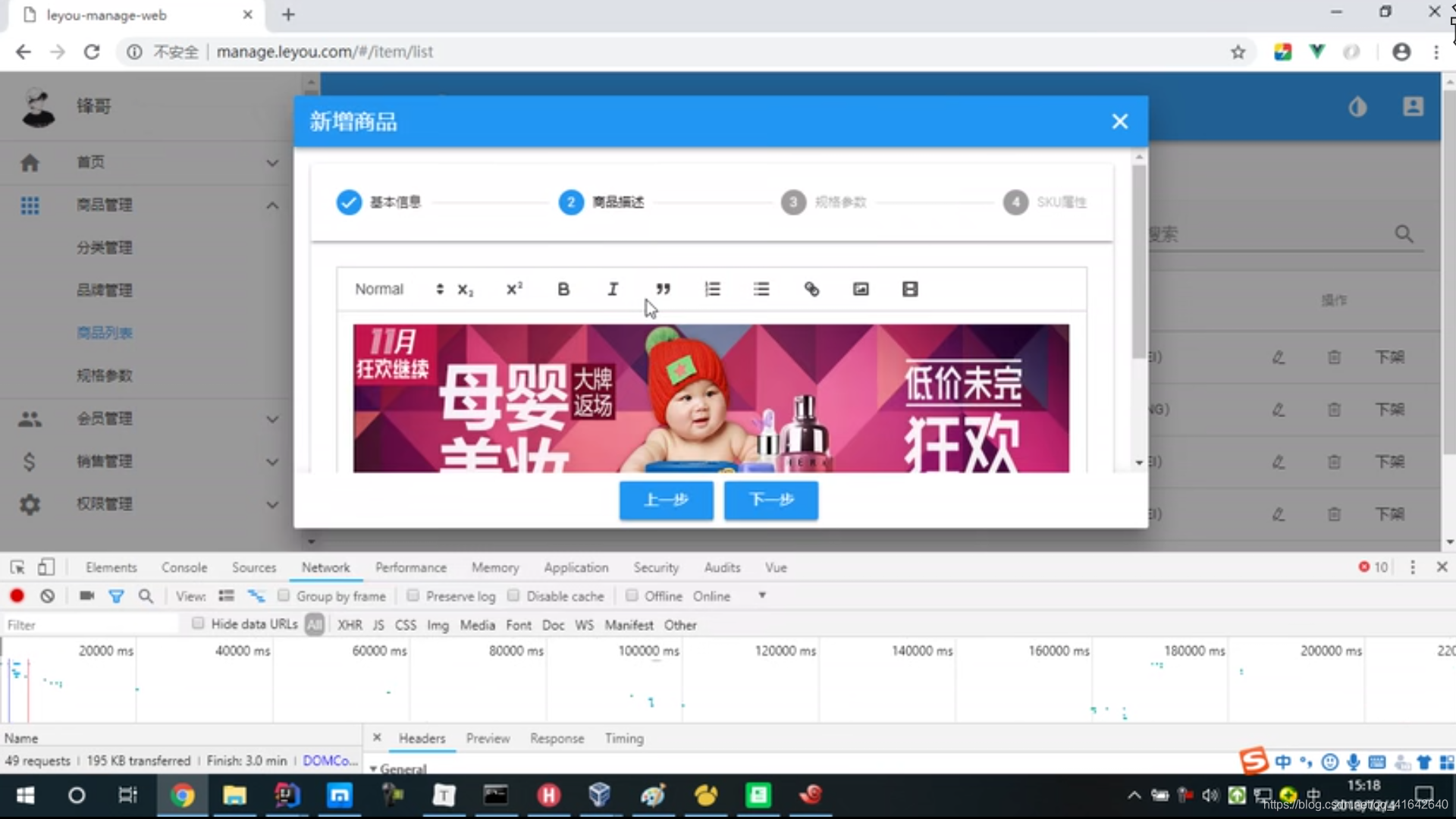The height and width of the screenshot is (819, 1456).
Task: Insert a blockquote with the quote icon
Action: pyautogui.click(x=663, y=289)
